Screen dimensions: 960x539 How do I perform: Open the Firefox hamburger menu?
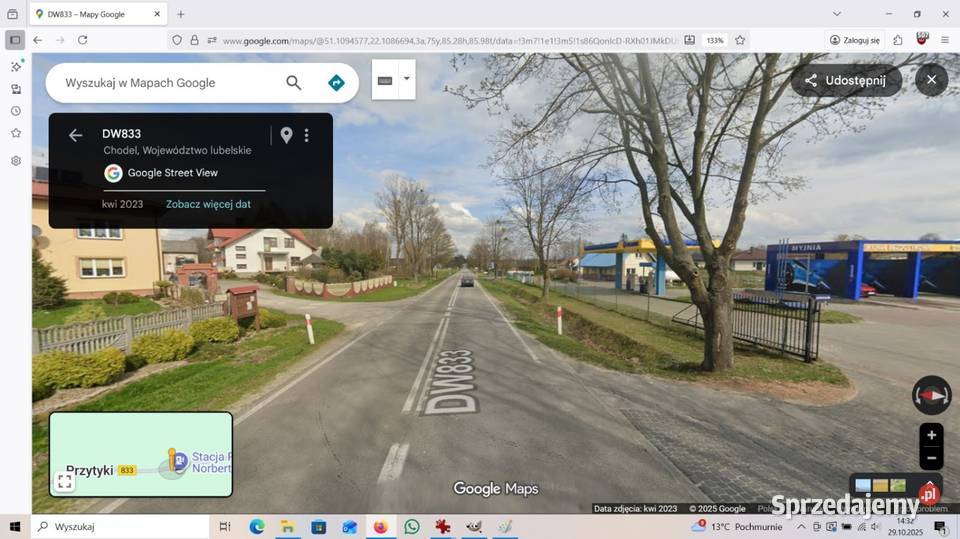tap(945, 40)
